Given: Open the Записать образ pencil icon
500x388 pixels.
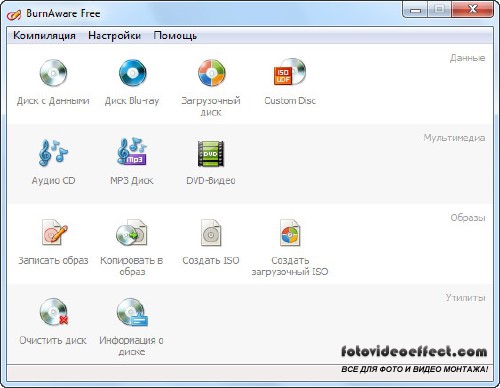Looking at the screenshot, I should (x=55, y=232).
